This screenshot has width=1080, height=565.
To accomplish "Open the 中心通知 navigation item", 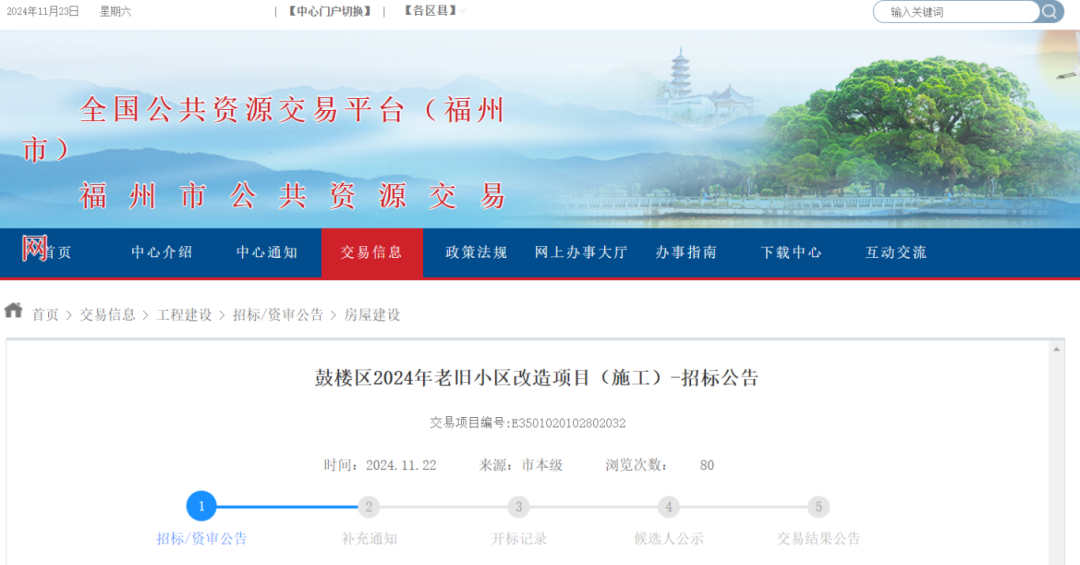I will click(267, 253).
